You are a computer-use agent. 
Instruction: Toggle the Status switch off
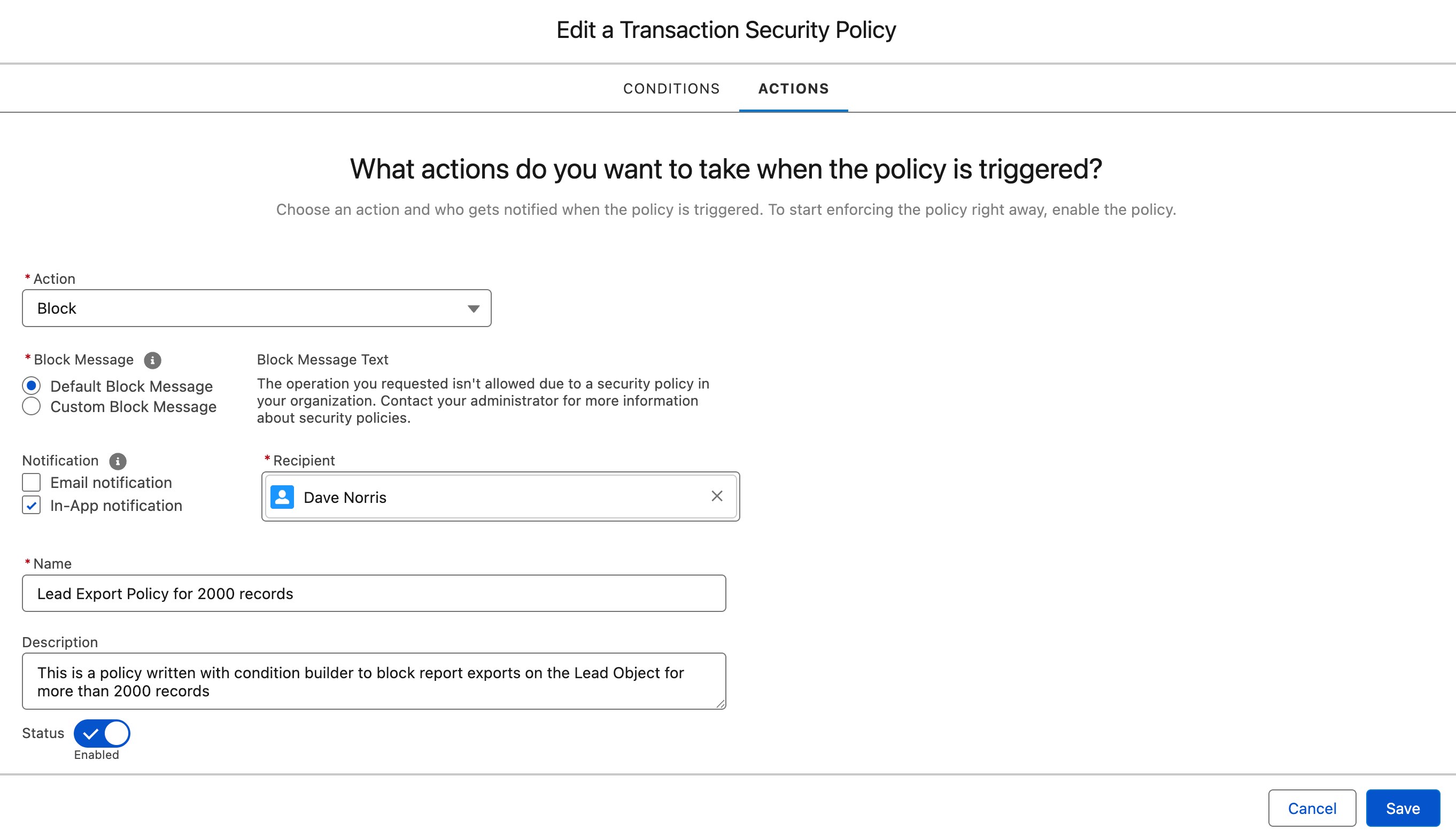click(102, 733)
